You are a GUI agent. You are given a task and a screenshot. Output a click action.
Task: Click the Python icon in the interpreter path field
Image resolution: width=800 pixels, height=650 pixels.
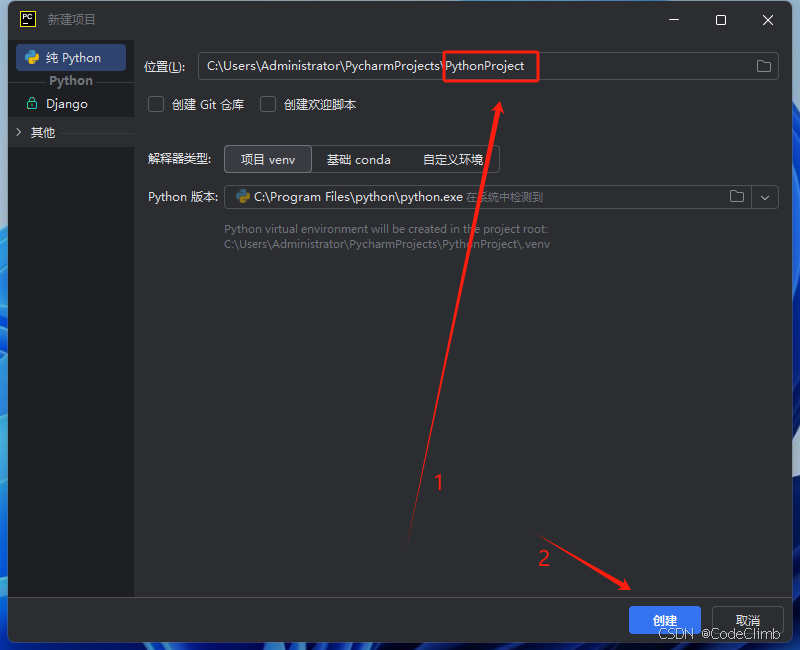pos(243,196)
